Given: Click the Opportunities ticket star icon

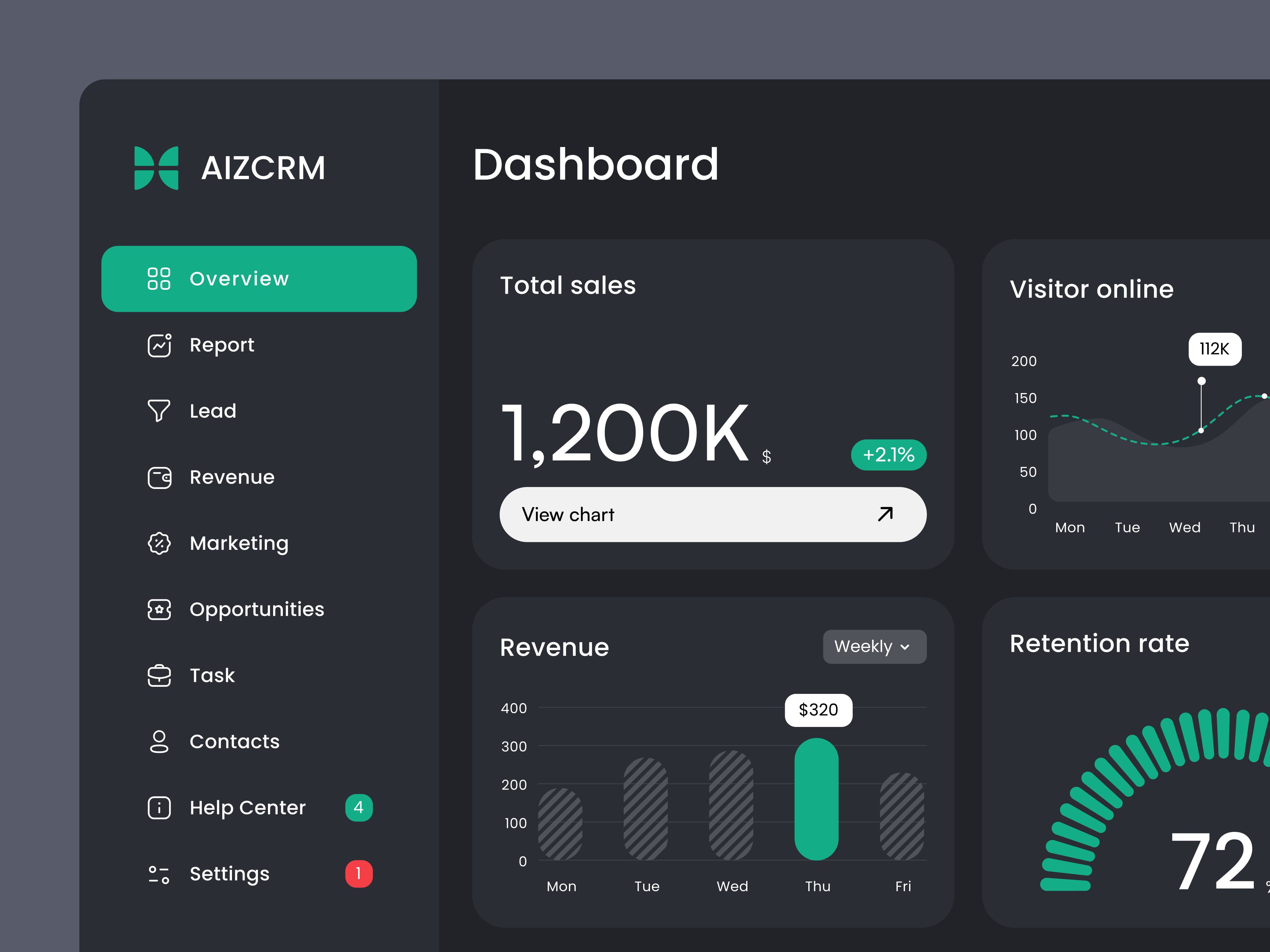Looking at the screenshot, I should (x=159, y=609).
